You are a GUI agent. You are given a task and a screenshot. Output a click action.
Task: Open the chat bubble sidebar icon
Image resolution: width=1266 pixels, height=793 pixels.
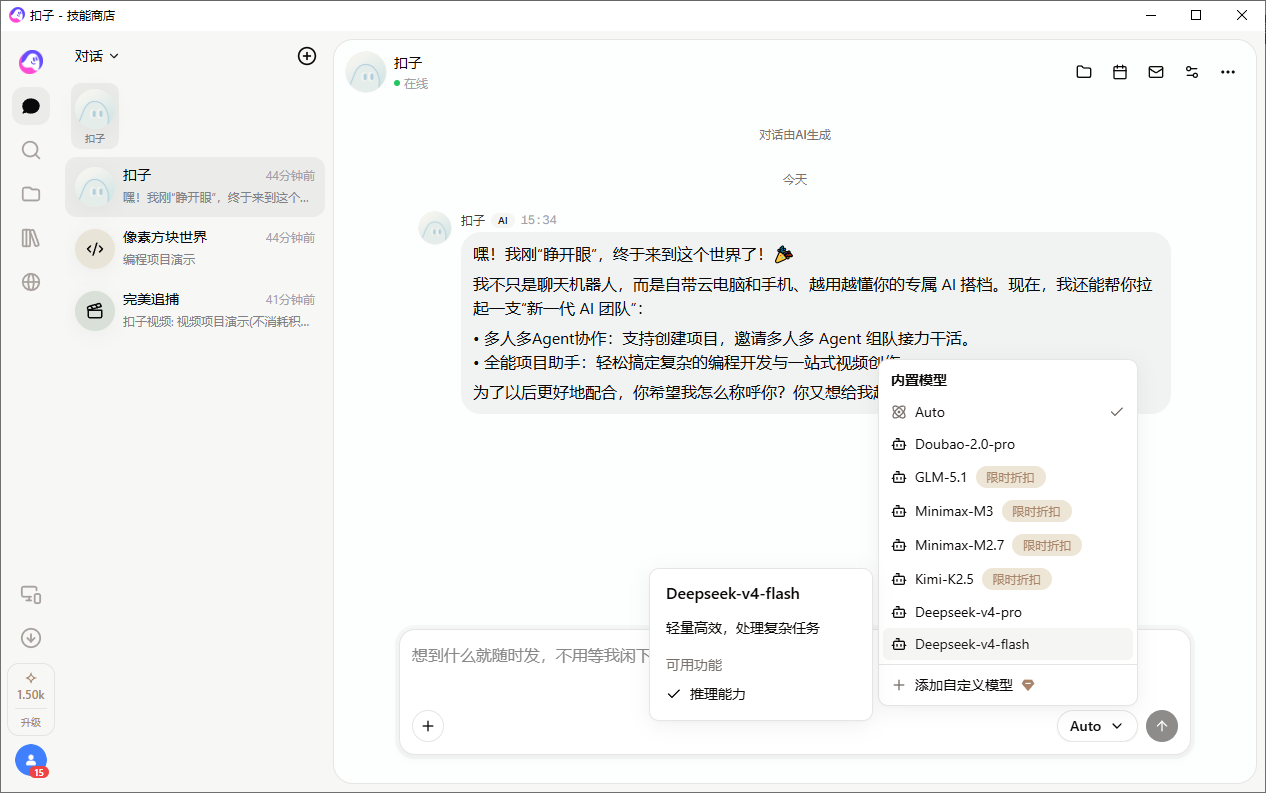click(x=31, y=106)
